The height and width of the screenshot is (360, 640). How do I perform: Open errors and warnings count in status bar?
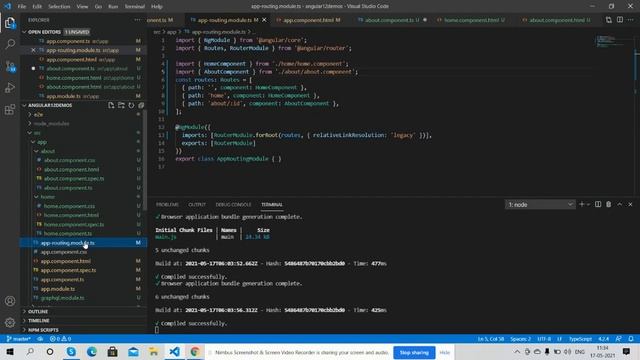(60, 339)
